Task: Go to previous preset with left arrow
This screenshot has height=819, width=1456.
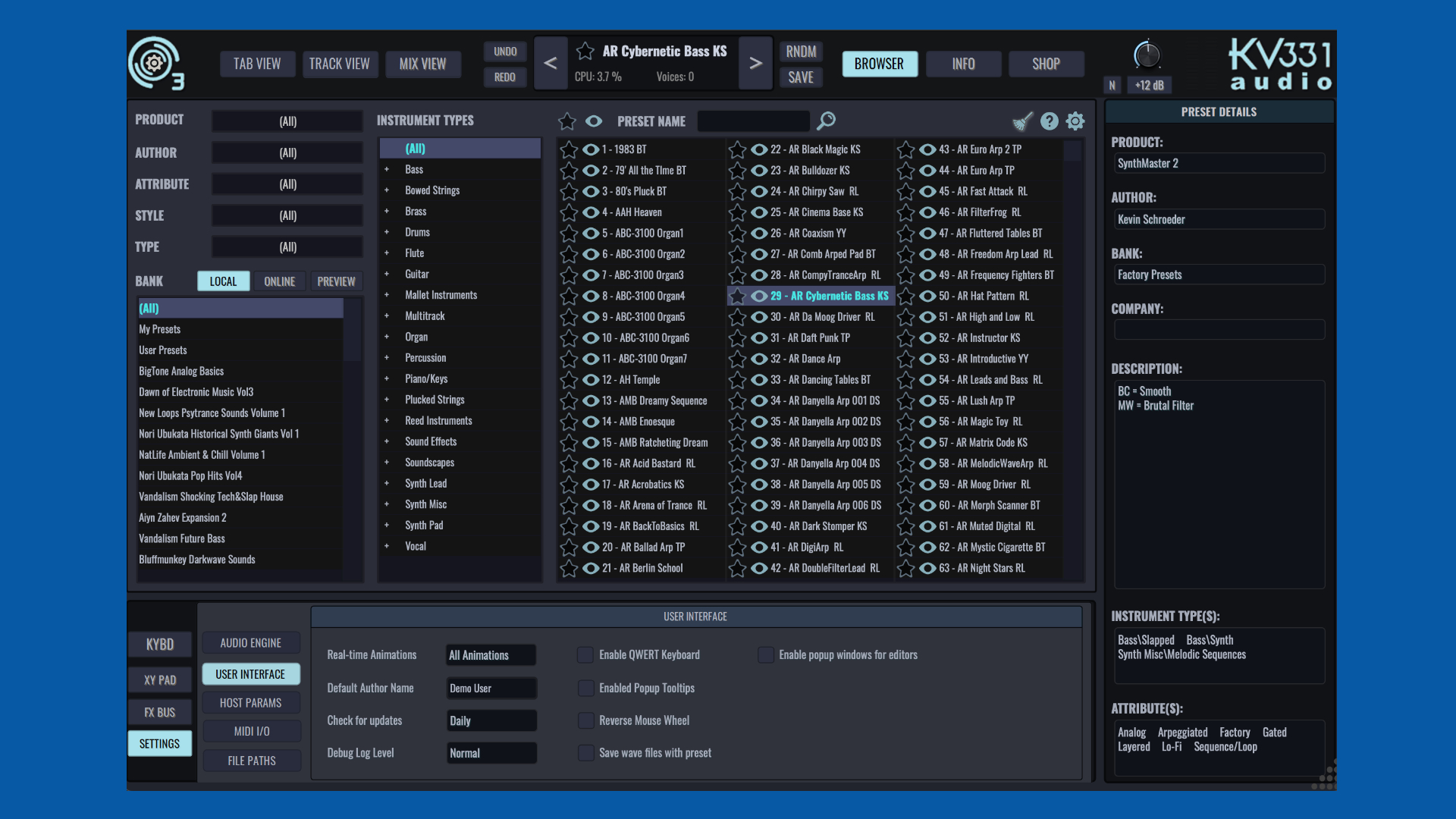Action: (551, 64)
